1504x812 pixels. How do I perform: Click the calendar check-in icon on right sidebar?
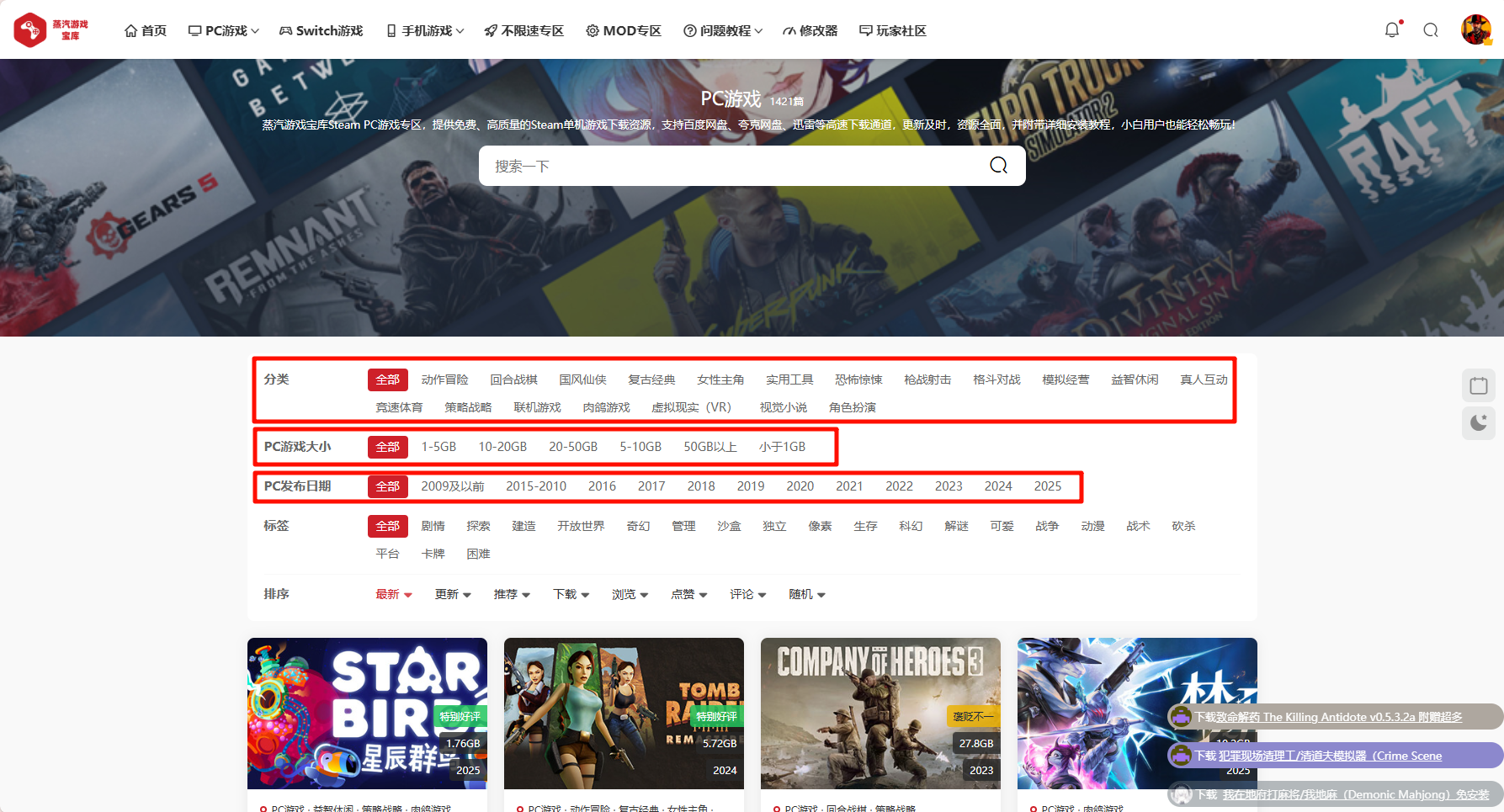[1479, 385]
